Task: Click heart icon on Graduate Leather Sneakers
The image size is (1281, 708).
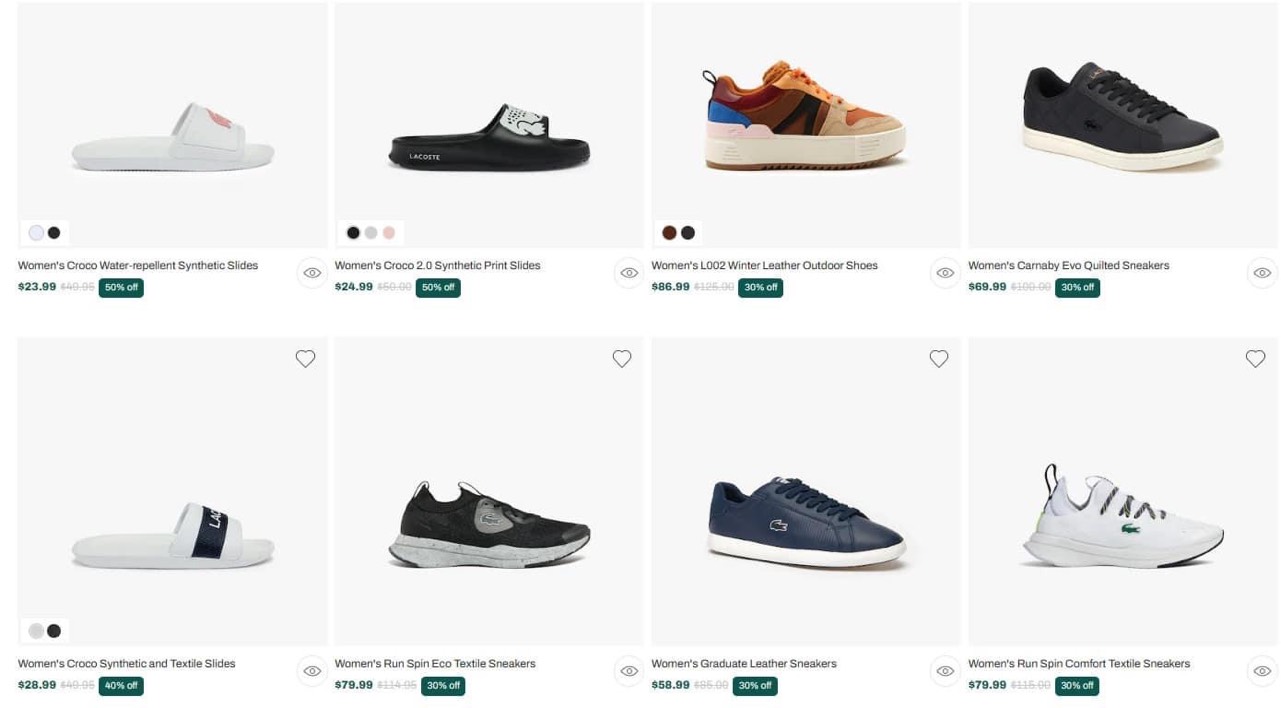Action: 939,359
